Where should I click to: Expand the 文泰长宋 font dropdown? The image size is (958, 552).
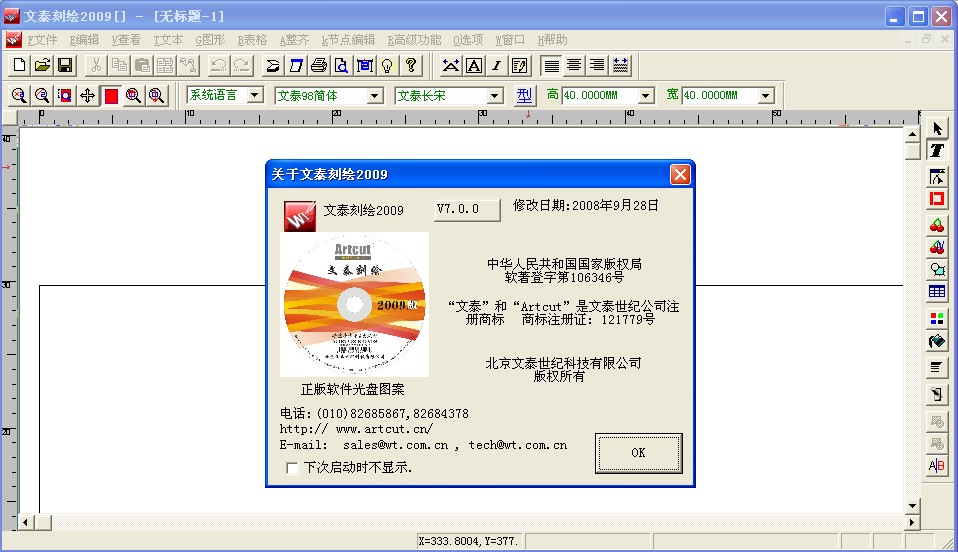click(494, 96)
